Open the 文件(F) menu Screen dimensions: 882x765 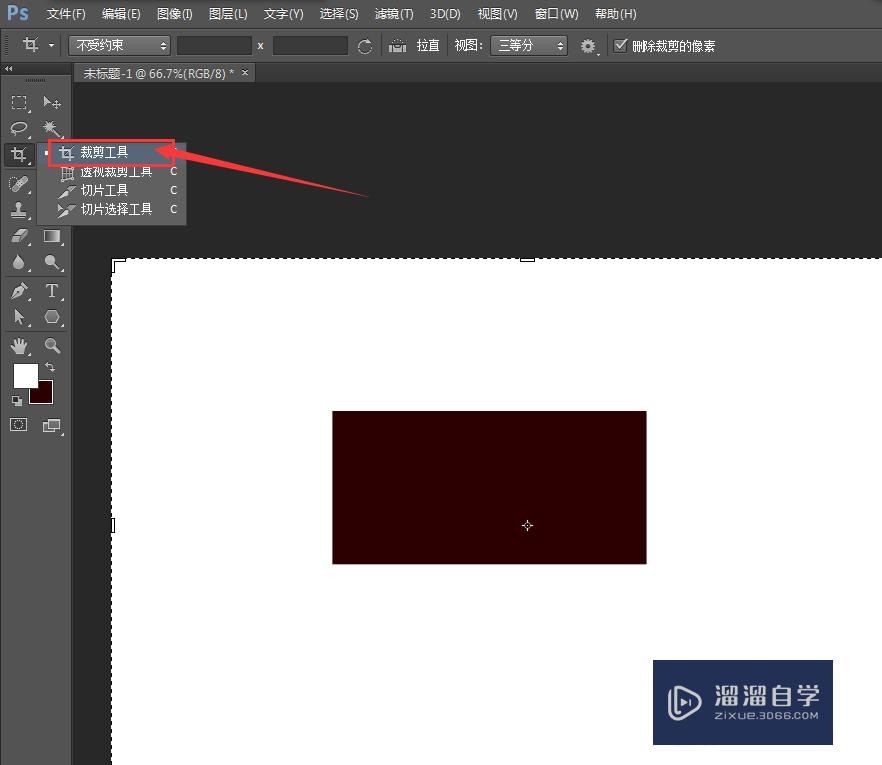pos(66,14)
